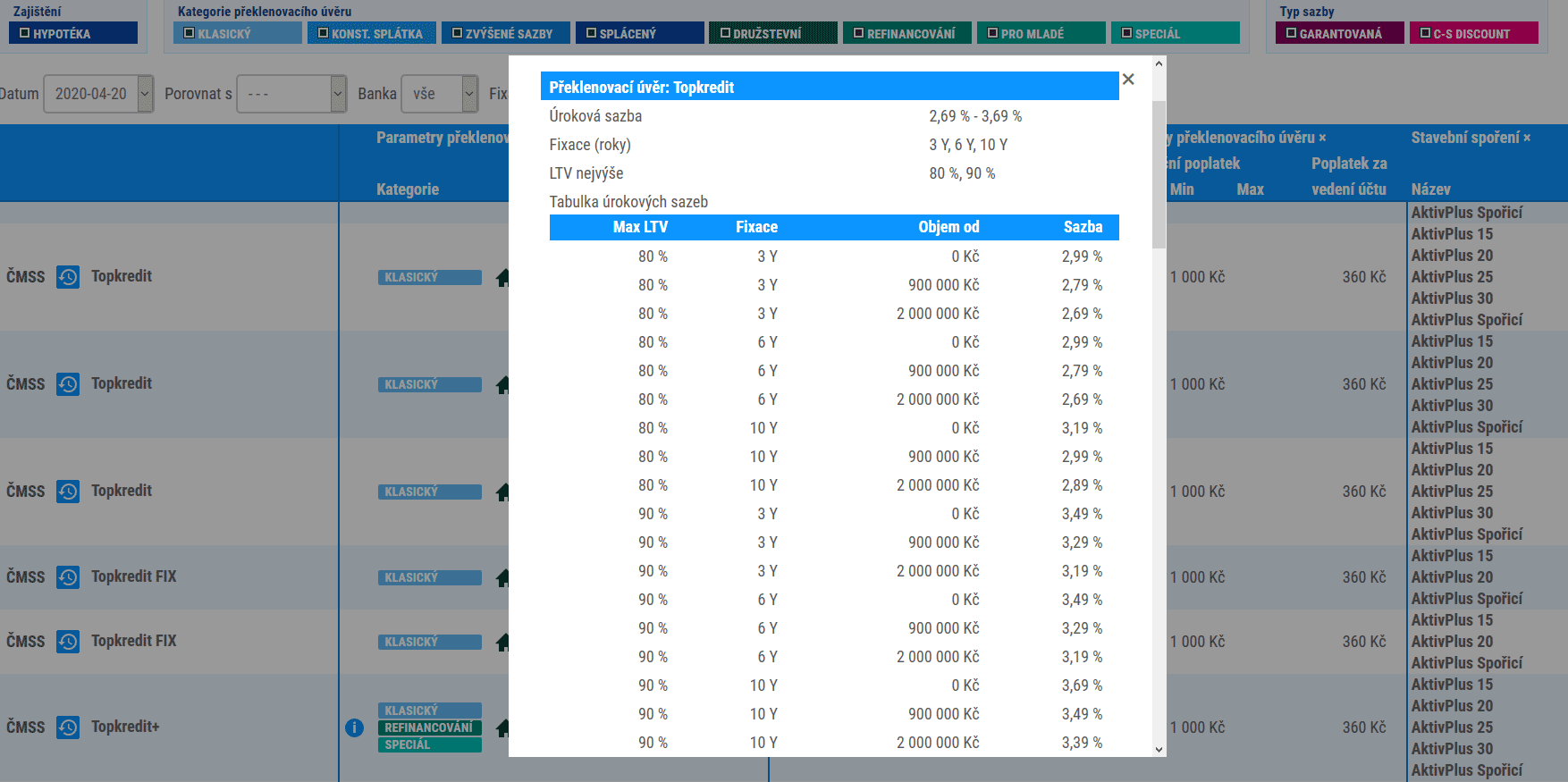The height and width of the screenshot is (782, 1568).
Task: Open history icon in second Topkredit FIX row
Action: (68, 642)
